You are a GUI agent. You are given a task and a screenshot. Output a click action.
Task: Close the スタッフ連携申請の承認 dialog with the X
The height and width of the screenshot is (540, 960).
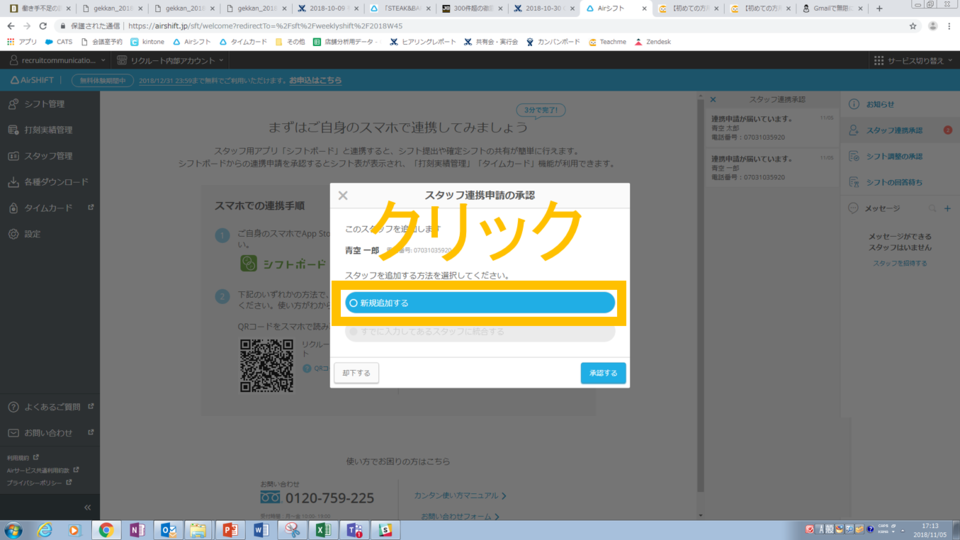point(343,196)
